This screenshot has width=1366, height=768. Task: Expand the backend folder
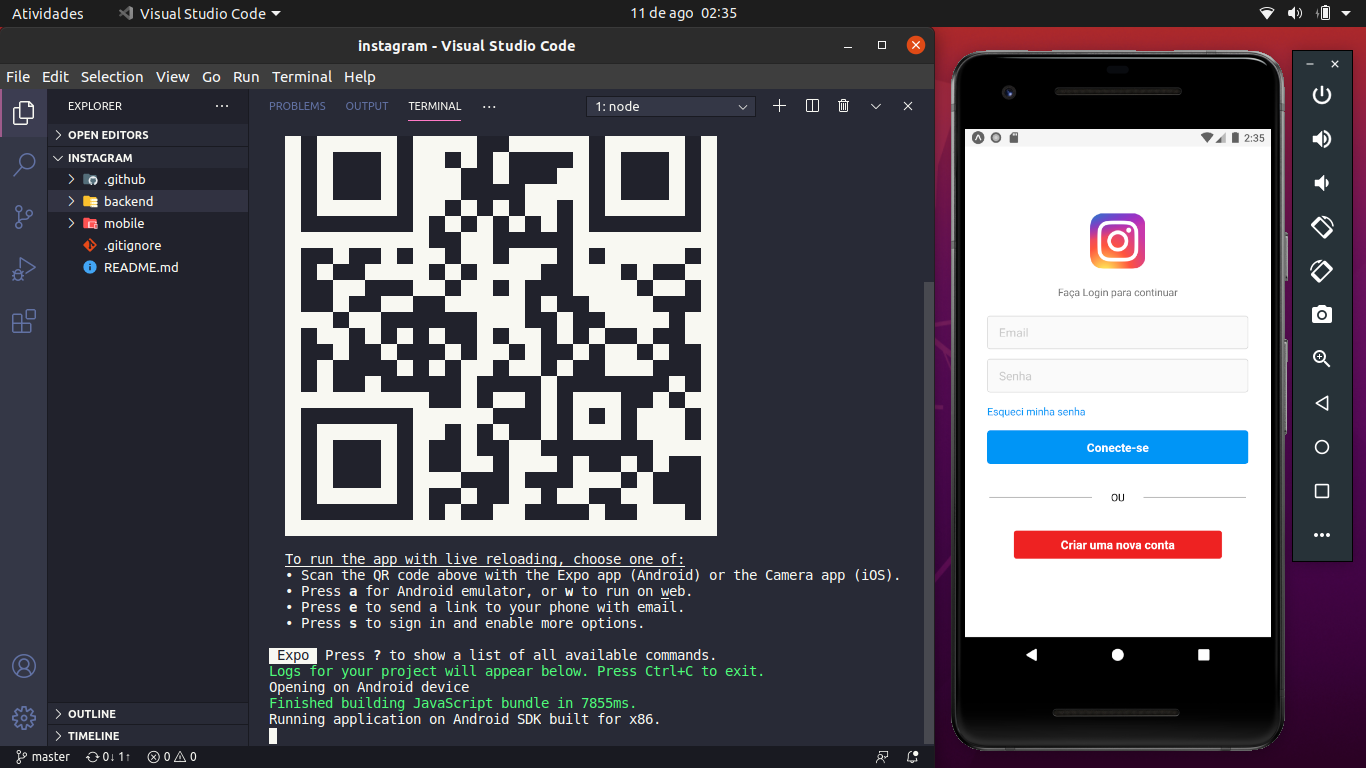pos(148,201)
